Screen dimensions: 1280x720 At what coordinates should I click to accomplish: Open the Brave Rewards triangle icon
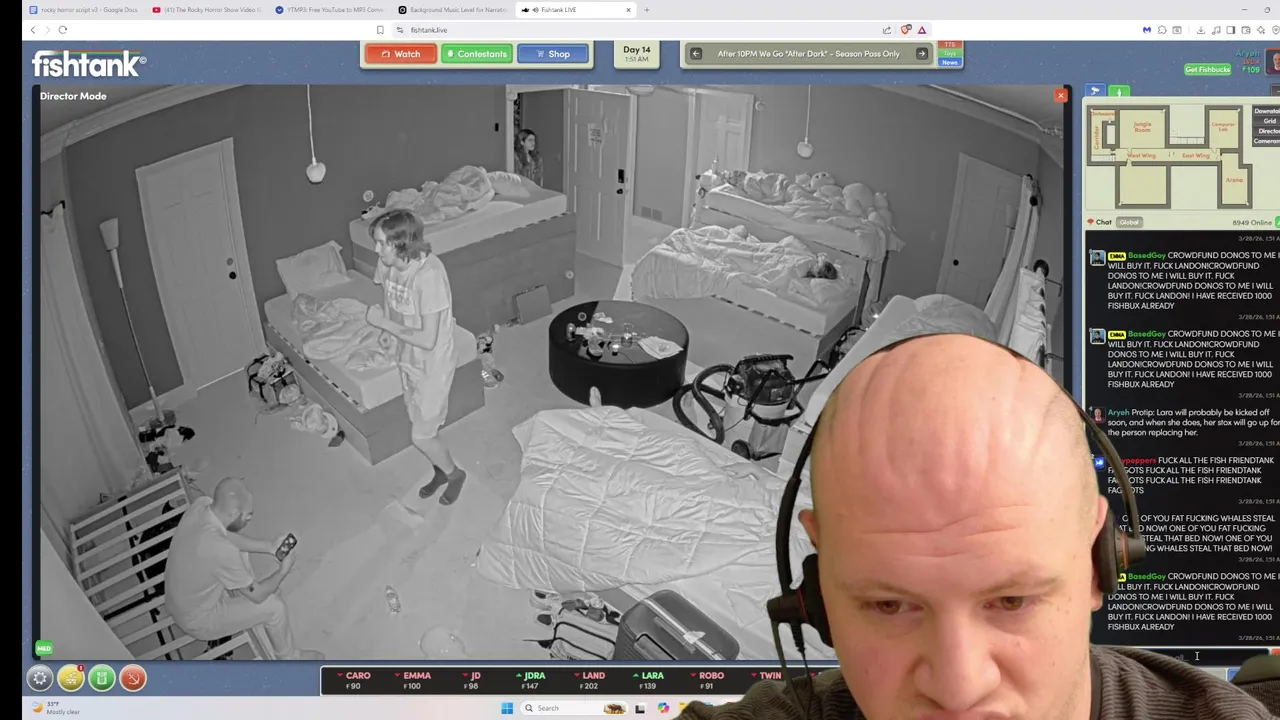(x=922, y=30)
